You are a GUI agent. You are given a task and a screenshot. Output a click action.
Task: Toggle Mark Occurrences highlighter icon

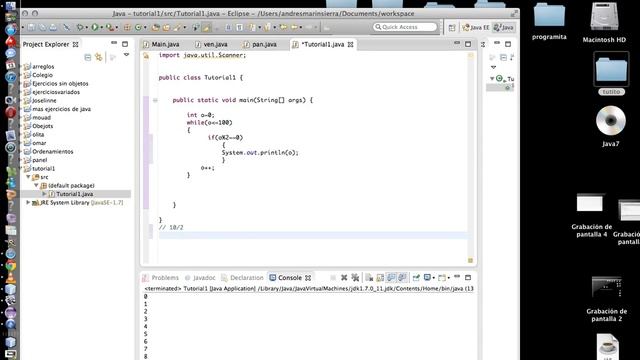coord(207,27)
